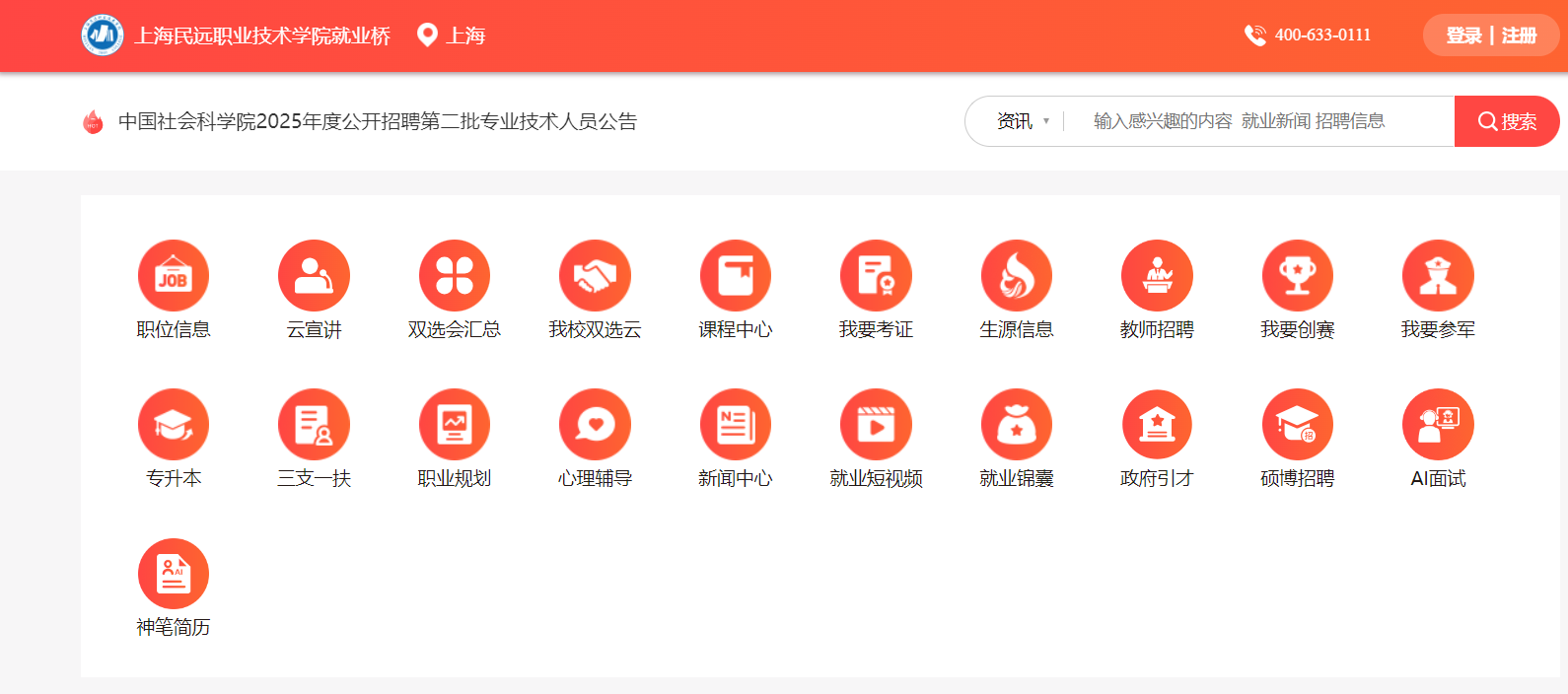1568x694 pixels.
Task: Select the 我校双选云 handshake icon
Action: [x=595, y=276]
